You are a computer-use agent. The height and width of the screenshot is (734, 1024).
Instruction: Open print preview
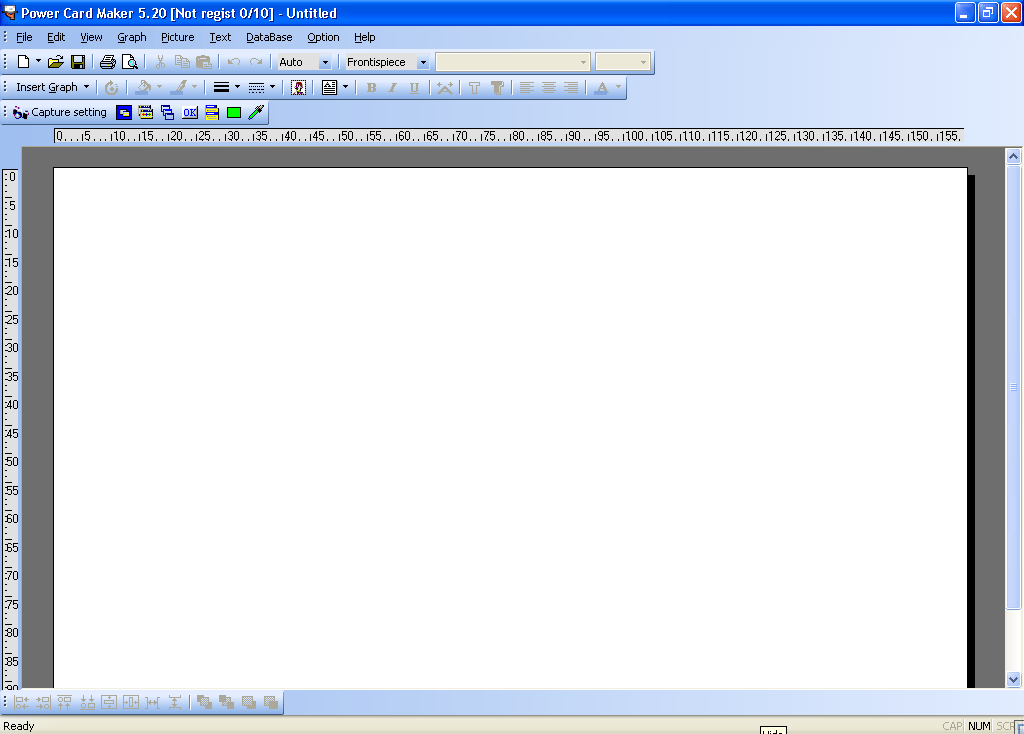(x=130, y=62)
